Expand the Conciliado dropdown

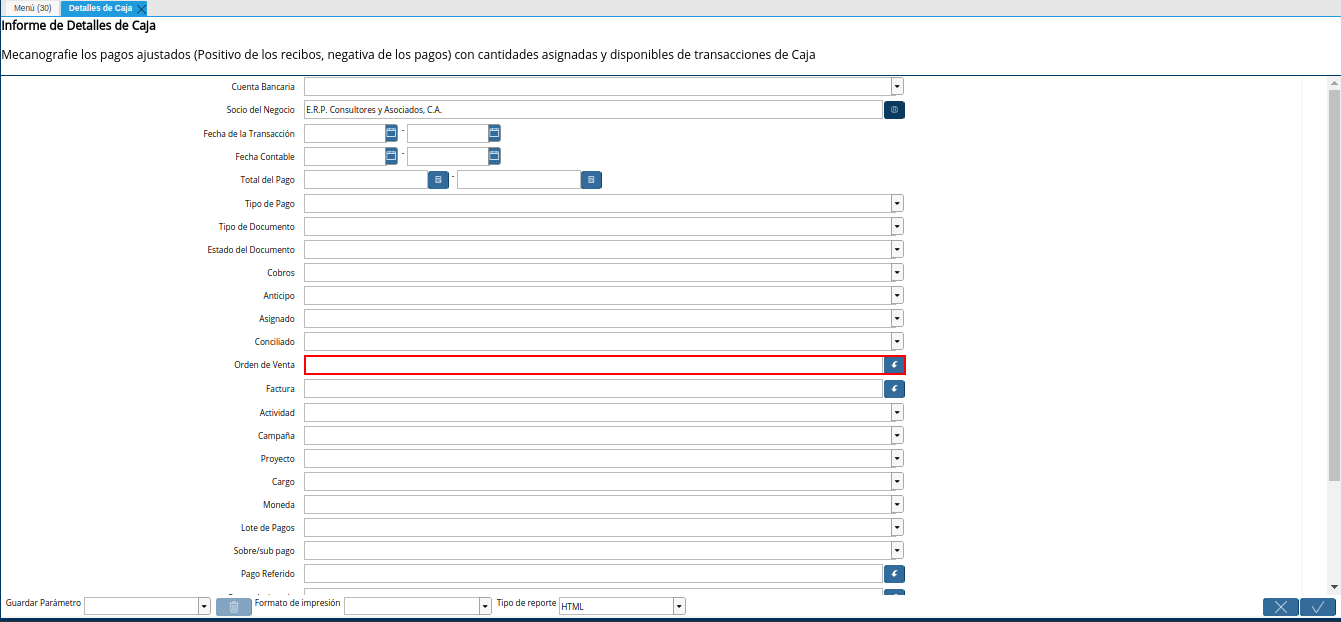pyautogui.click(x=897, y=341)
